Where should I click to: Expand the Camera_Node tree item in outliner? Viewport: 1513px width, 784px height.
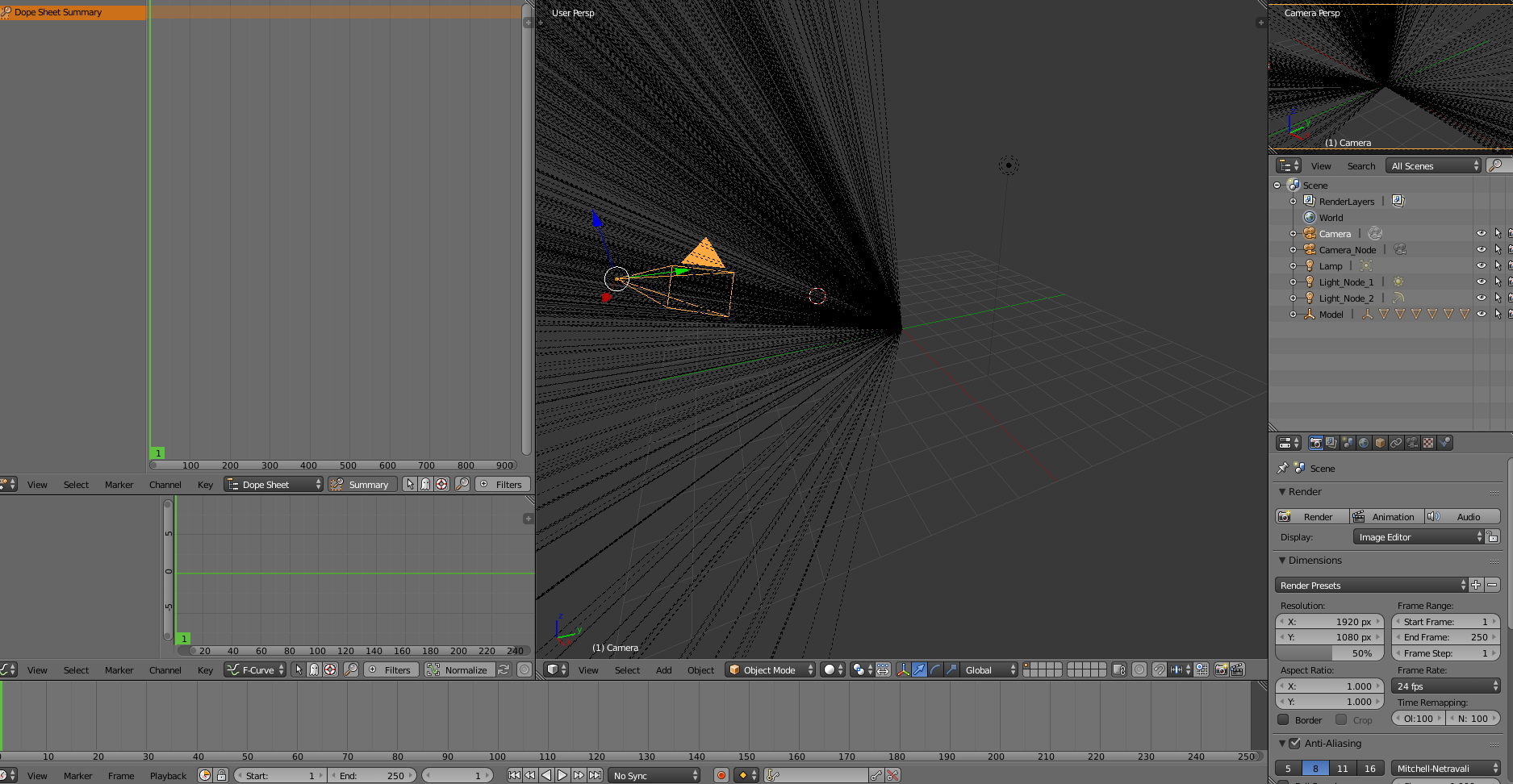pyautogui.click(x=1293, y=250)
